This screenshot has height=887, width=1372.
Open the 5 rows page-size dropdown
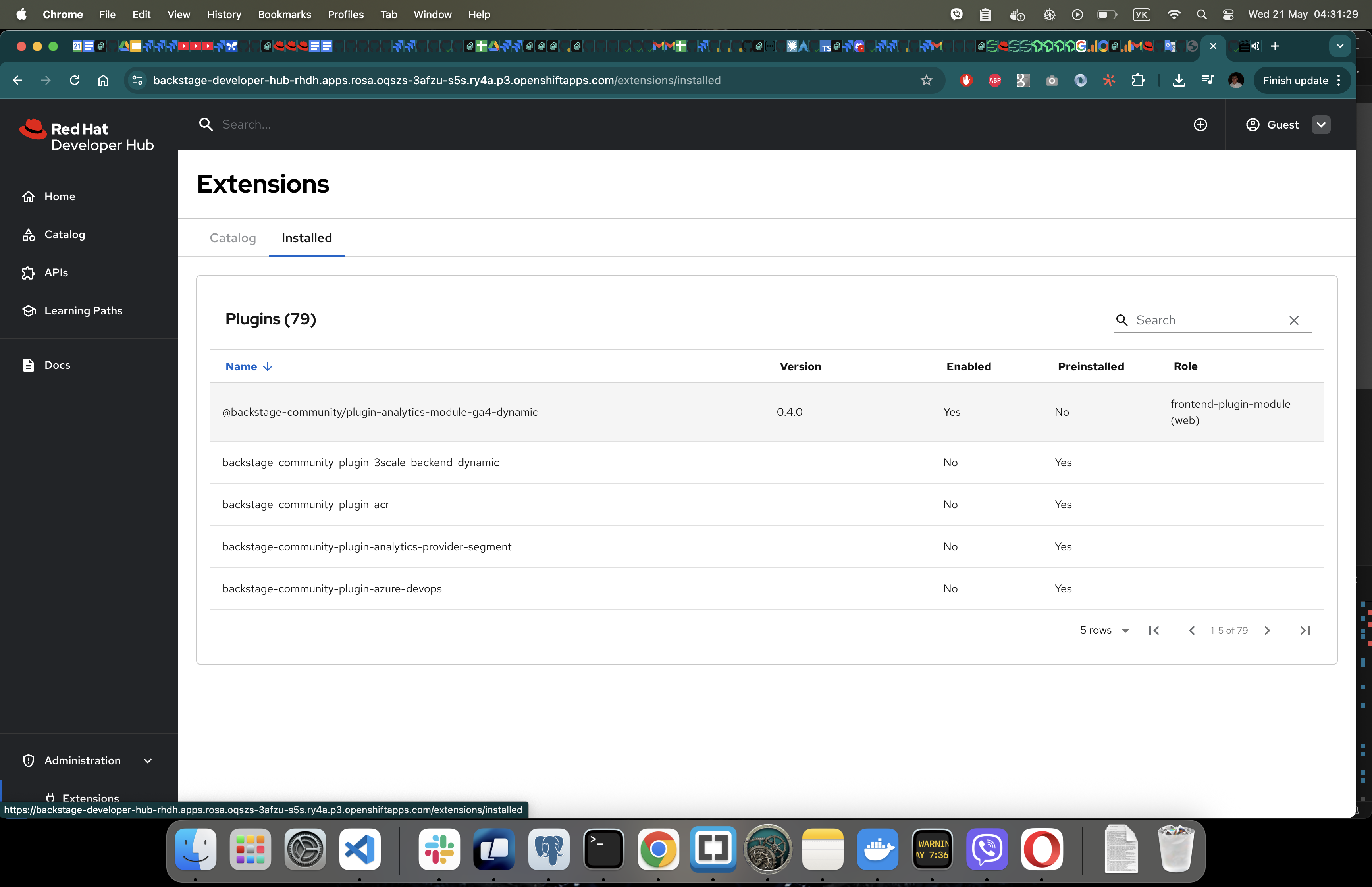point(1104,631)
